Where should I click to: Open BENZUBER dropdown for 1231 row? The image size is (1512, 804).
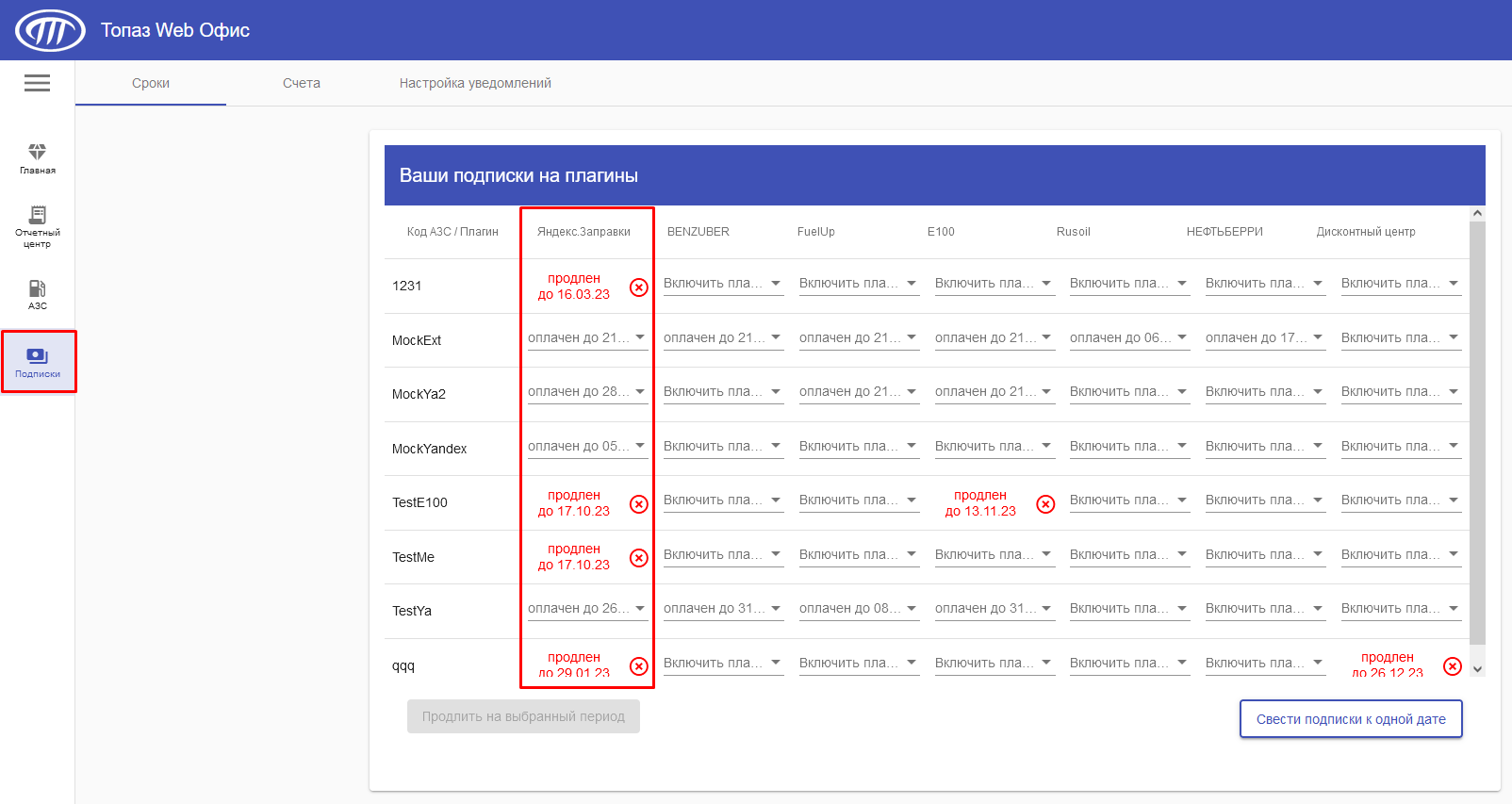tap(723, 283)
